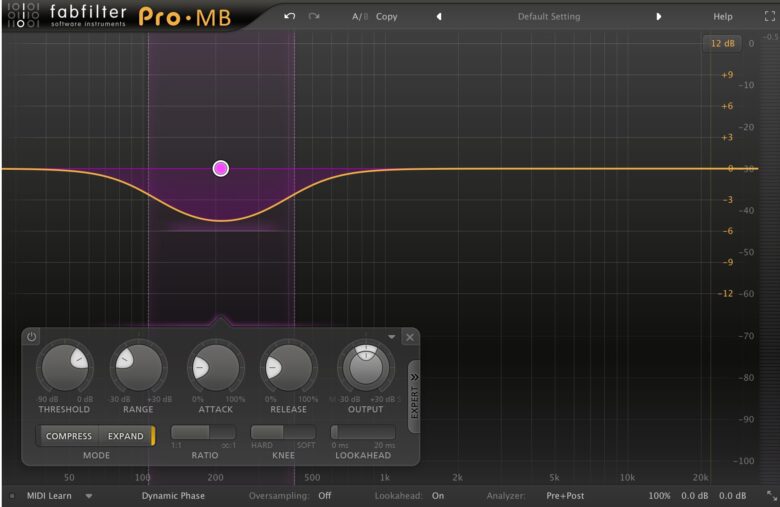780x507 pixels.
Task: Open the Help menu
Action: tap(722, 16)
